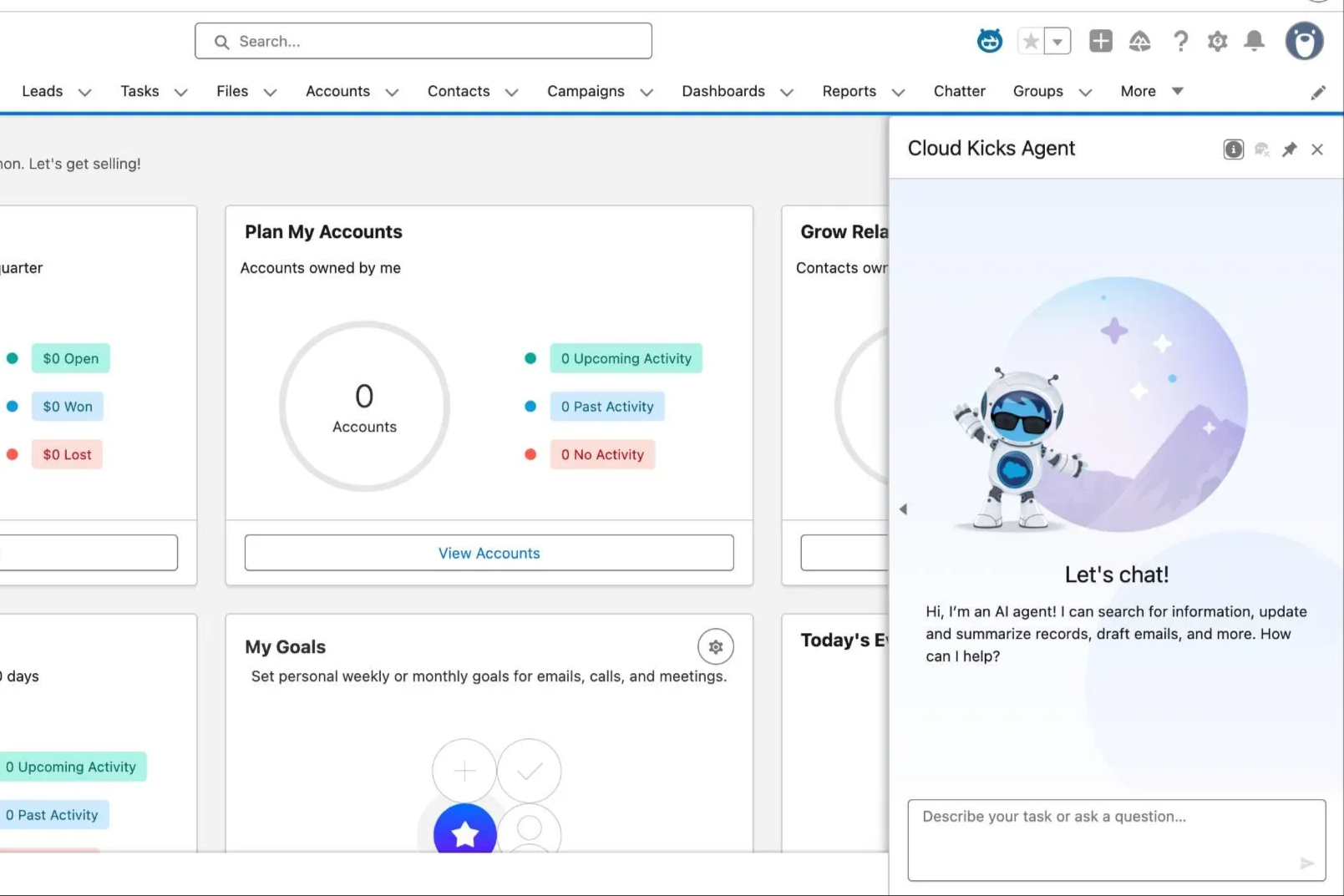Click the View Accounts button
The image size is (1344, 896).
pyautogui.click(x=489, y=553)
